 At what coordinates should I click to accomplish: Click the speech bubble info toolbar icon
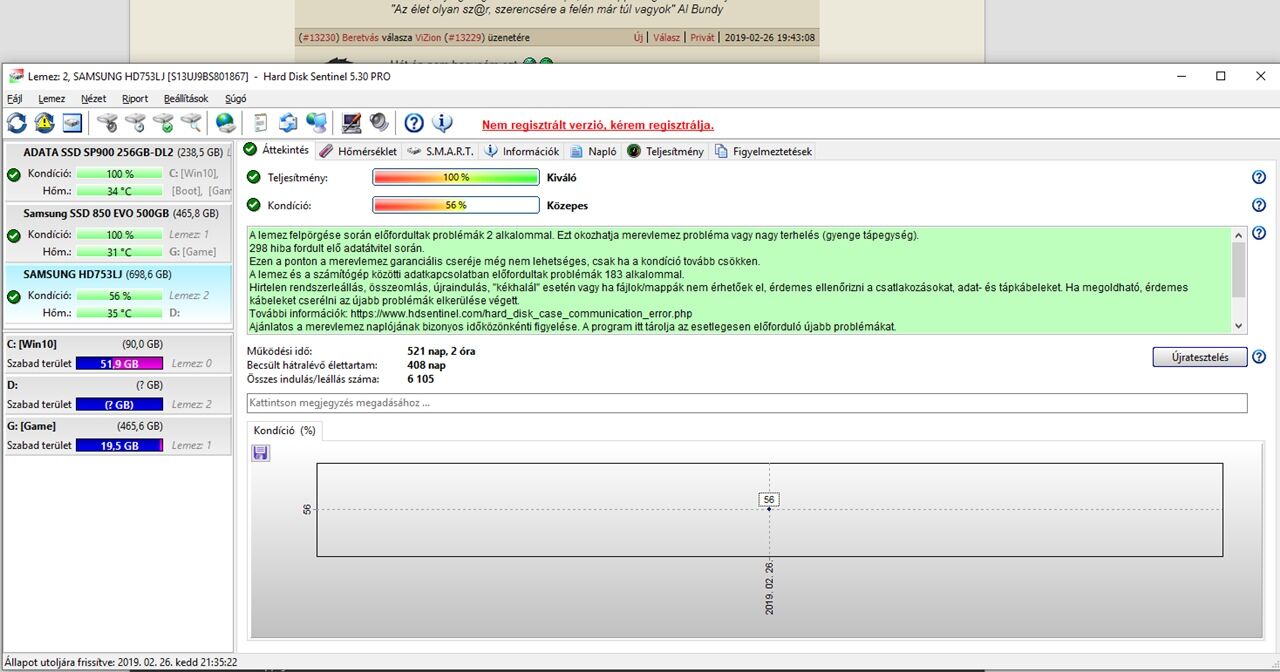442,123
